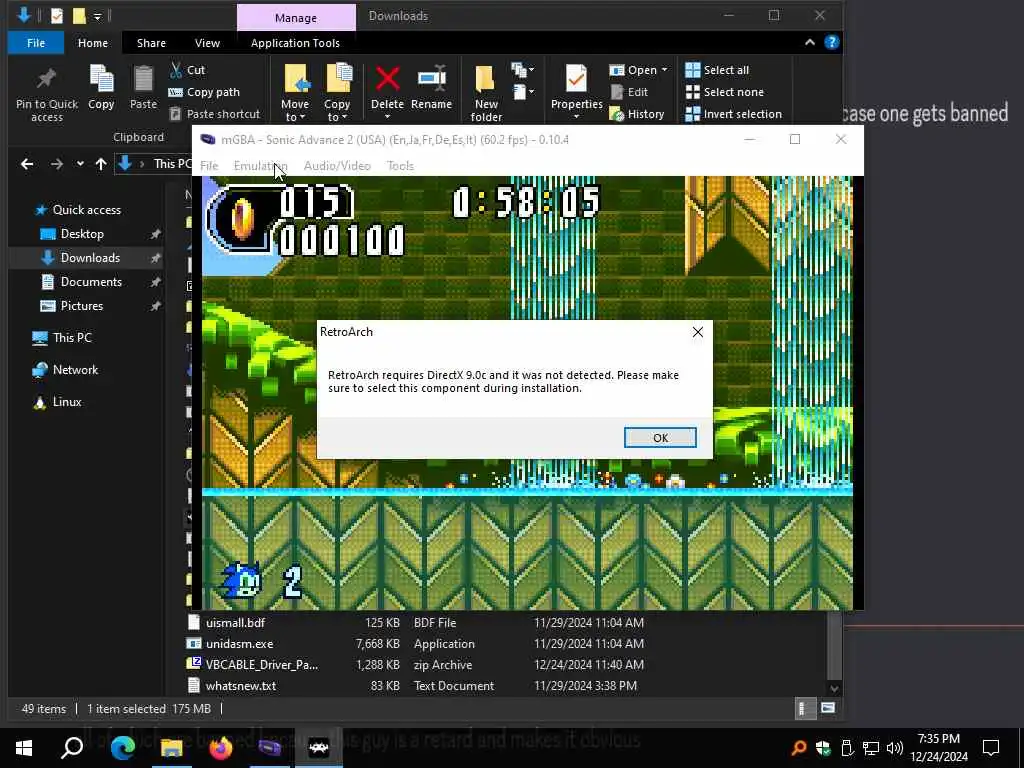
Task: Click the Copy ribbon icon
Action: pyautogui.click(x=101, y=88)
